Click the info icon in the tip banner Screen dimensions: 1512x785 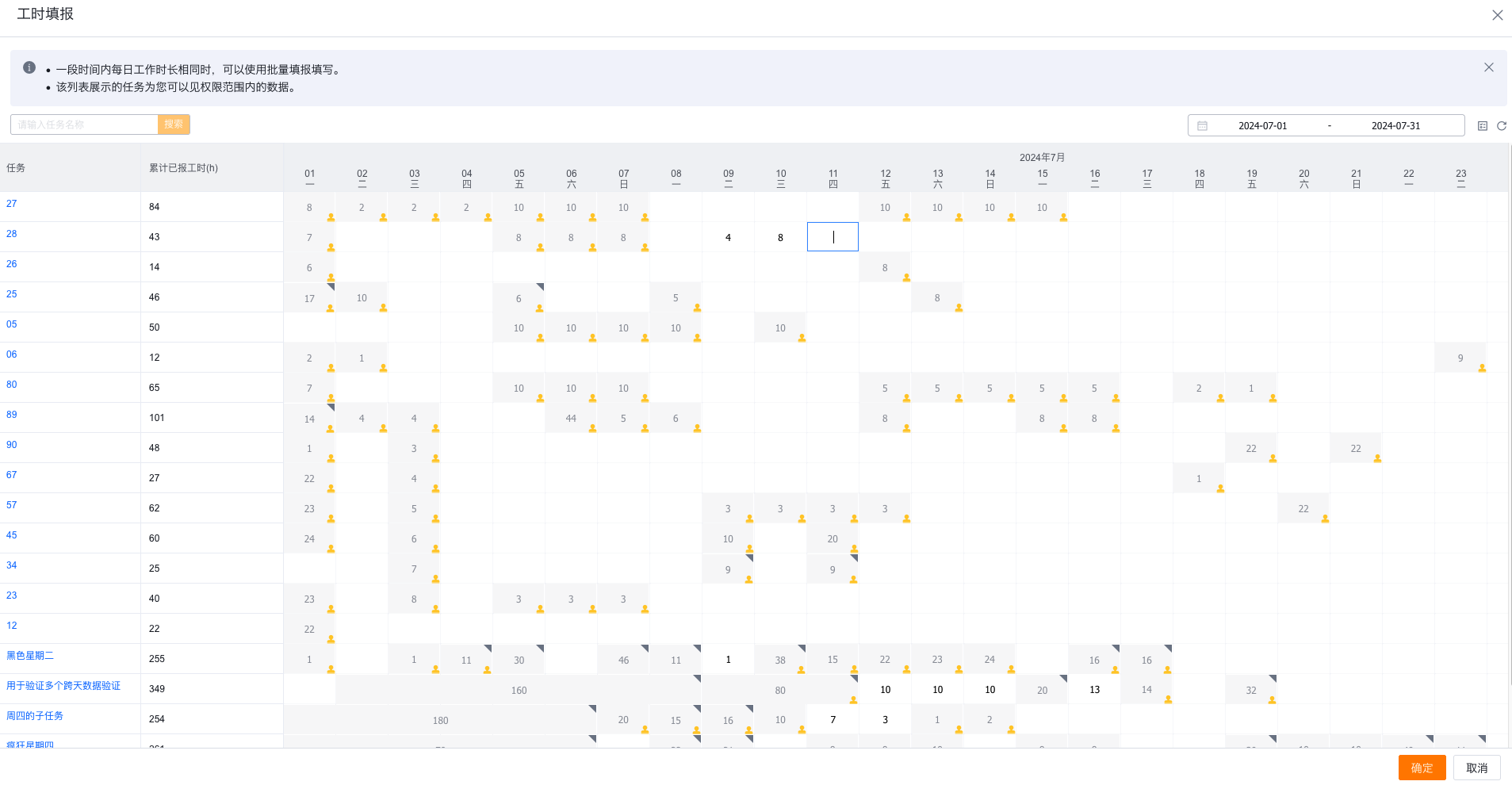point(29,67)
